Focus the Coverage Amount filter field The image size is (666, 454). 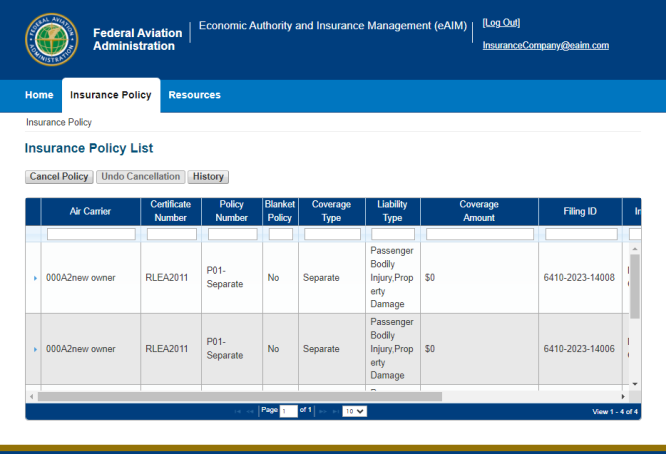coord(480,234)
